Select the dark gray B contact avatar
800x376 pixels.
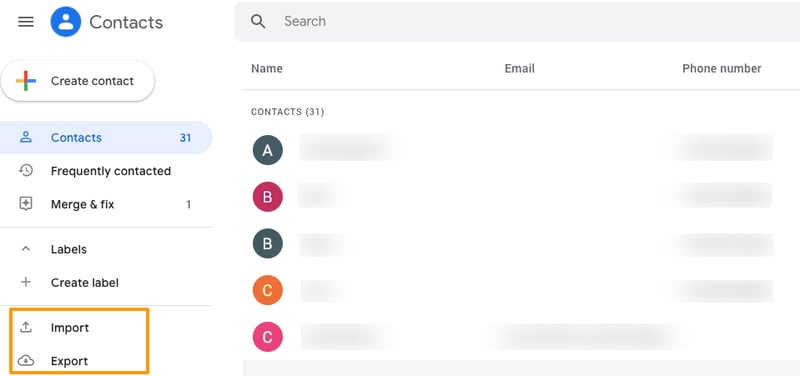pyautogui.click(x=267, y=243)
